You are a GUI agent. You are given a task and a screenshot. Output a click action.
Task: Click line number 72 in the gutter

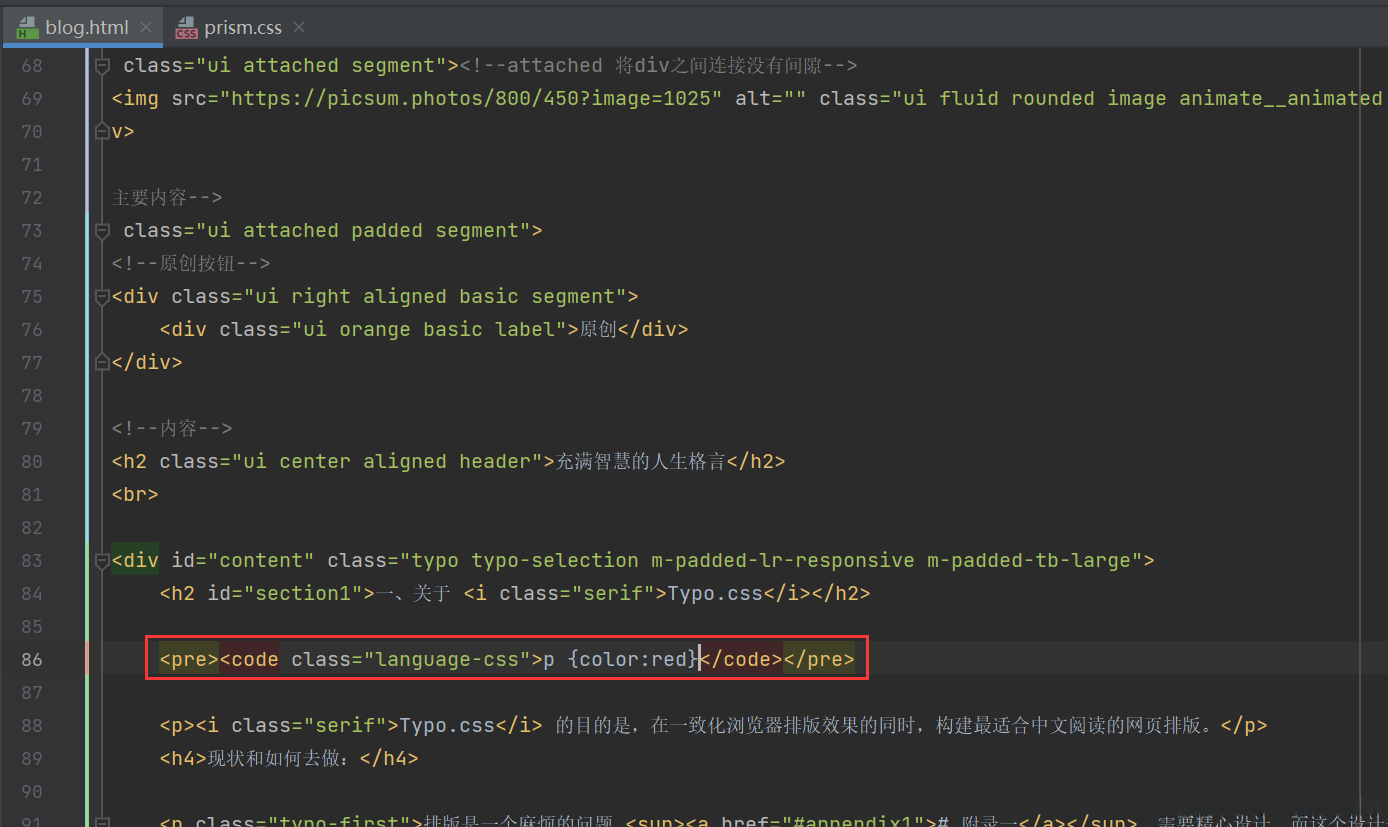tap(32, 198)
